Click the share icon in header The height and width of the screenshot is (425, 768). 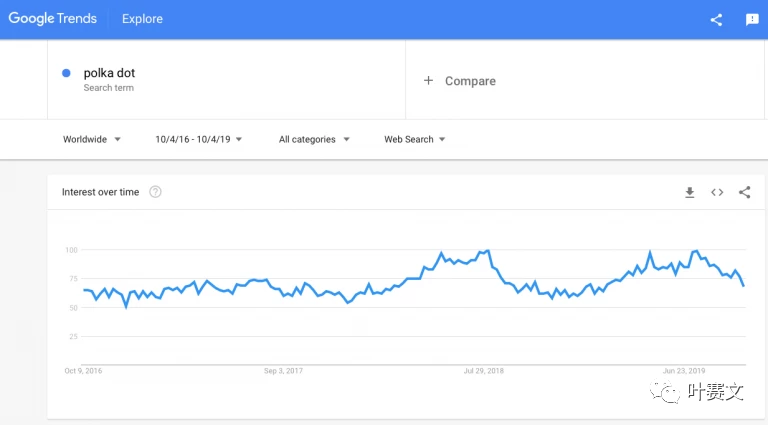click(716, 19)
